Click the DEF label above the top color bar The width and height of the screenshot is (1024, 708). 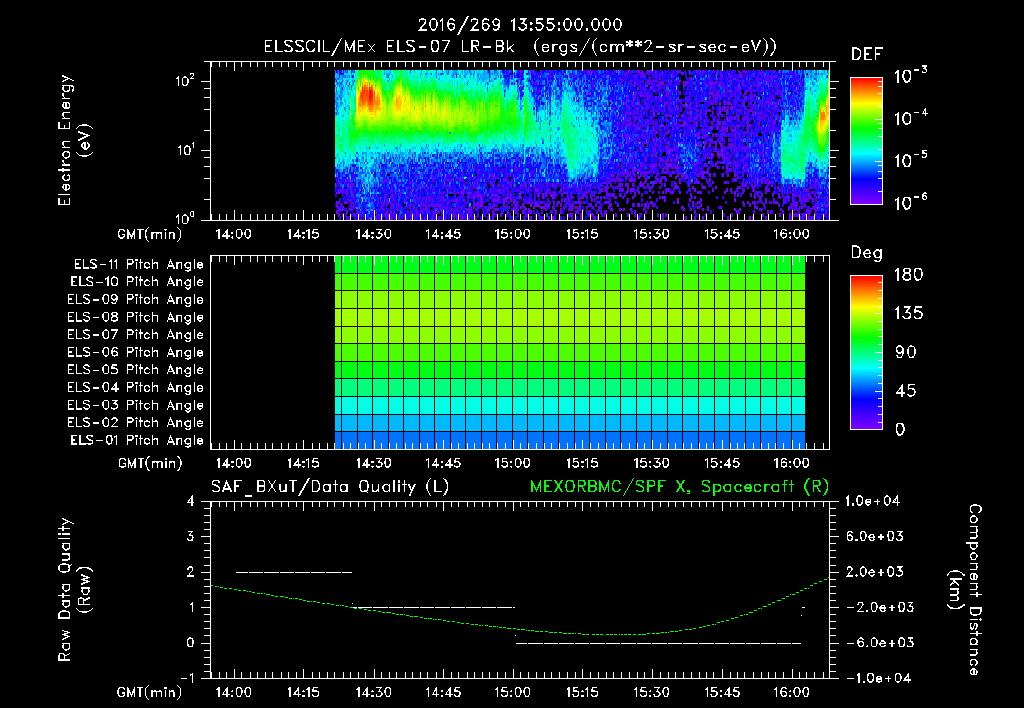click(867, 54)
